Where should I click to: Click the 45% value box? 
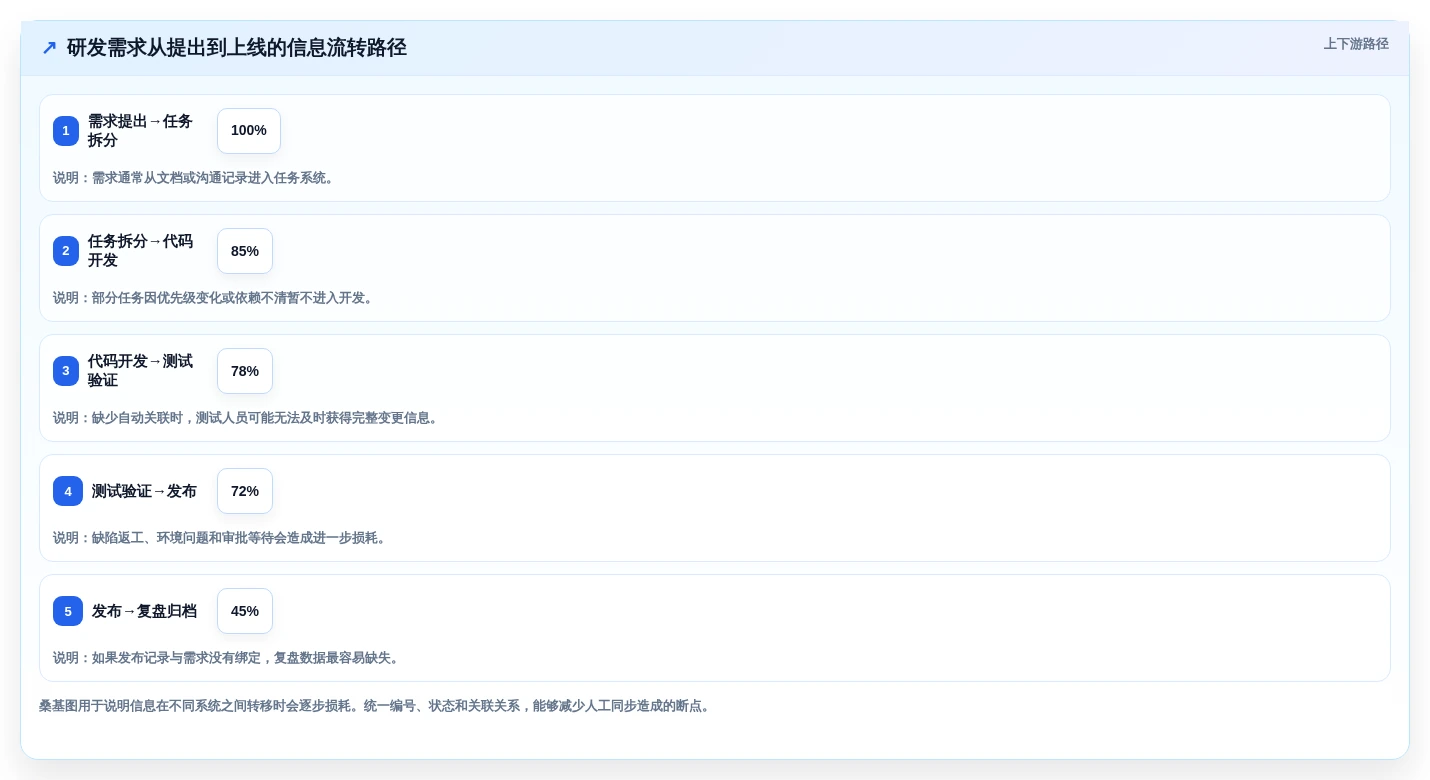tap(245, 611)
